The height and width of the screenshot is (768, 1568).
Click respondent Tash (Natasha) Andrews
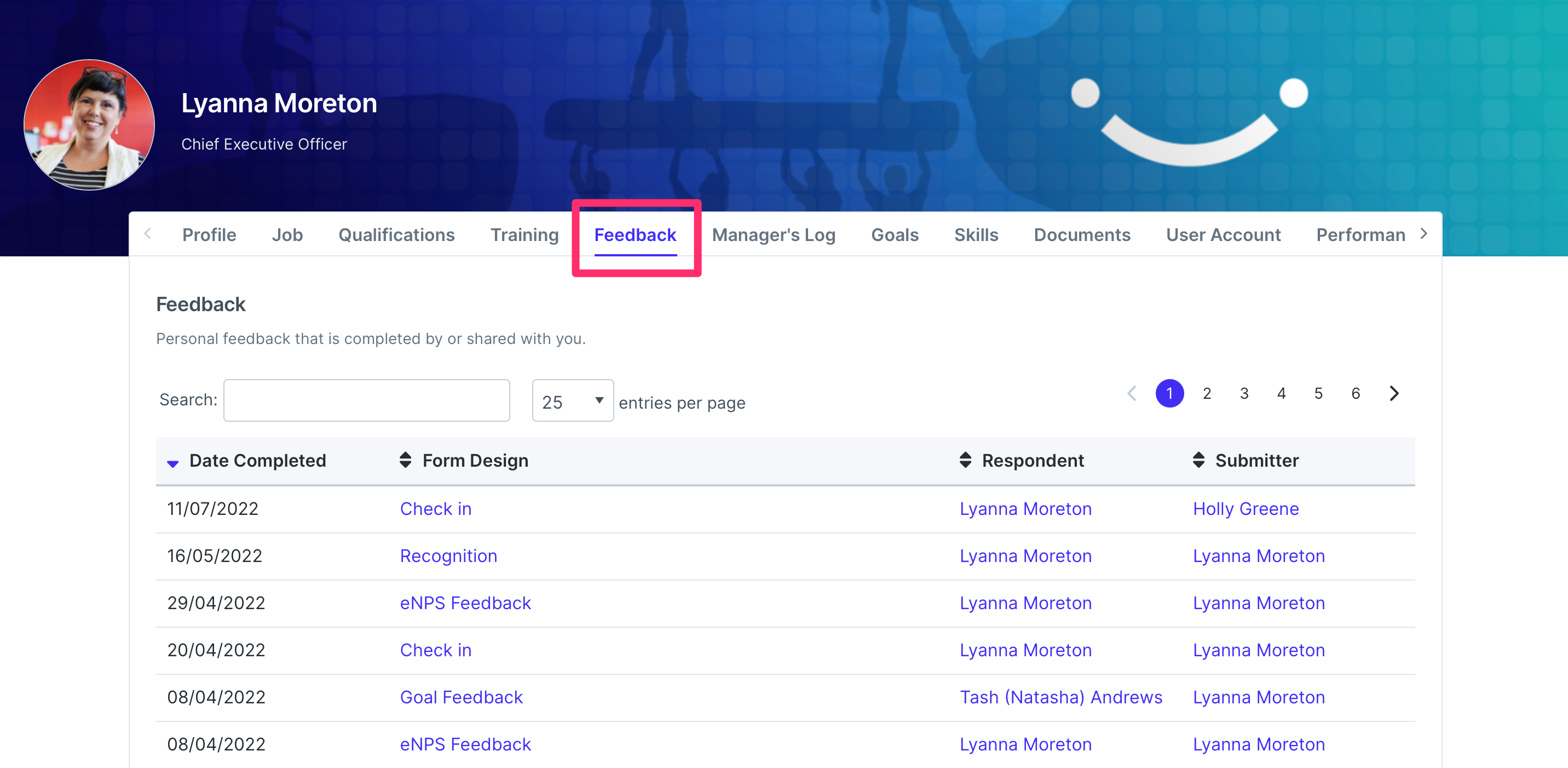point(1060,697)
